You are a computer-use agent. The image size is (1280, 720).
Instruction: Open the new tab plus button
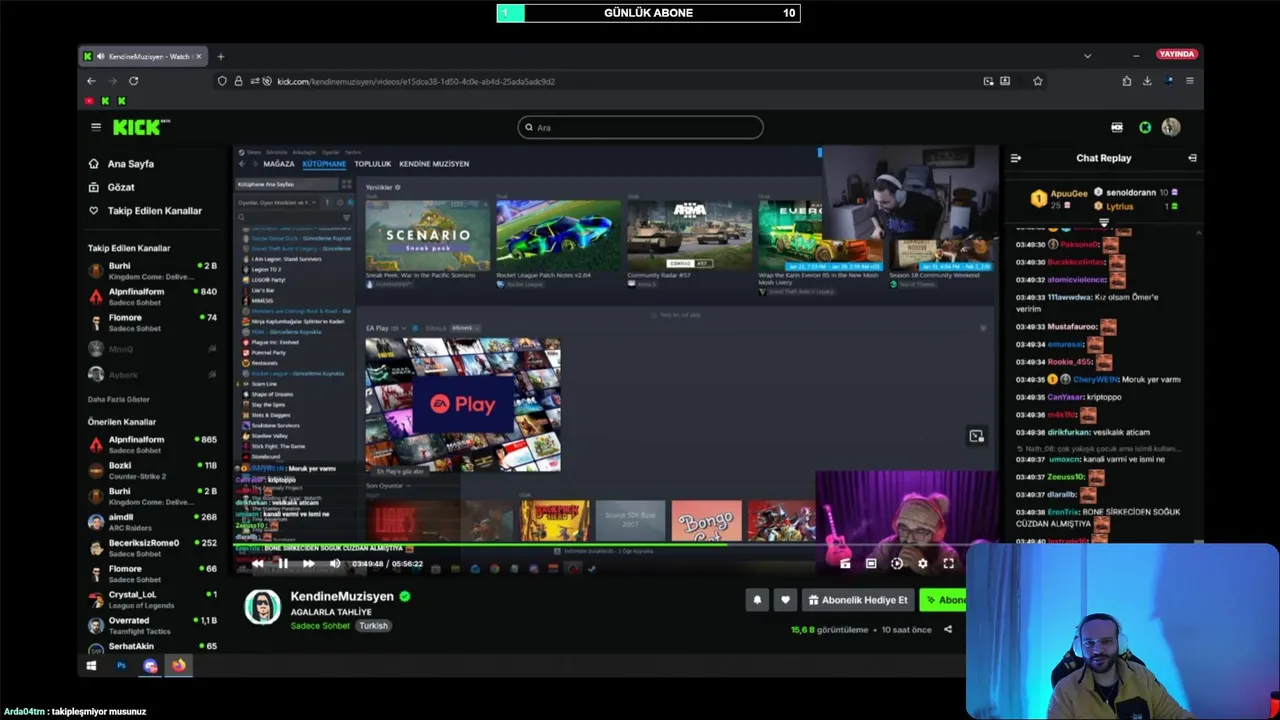221,56
